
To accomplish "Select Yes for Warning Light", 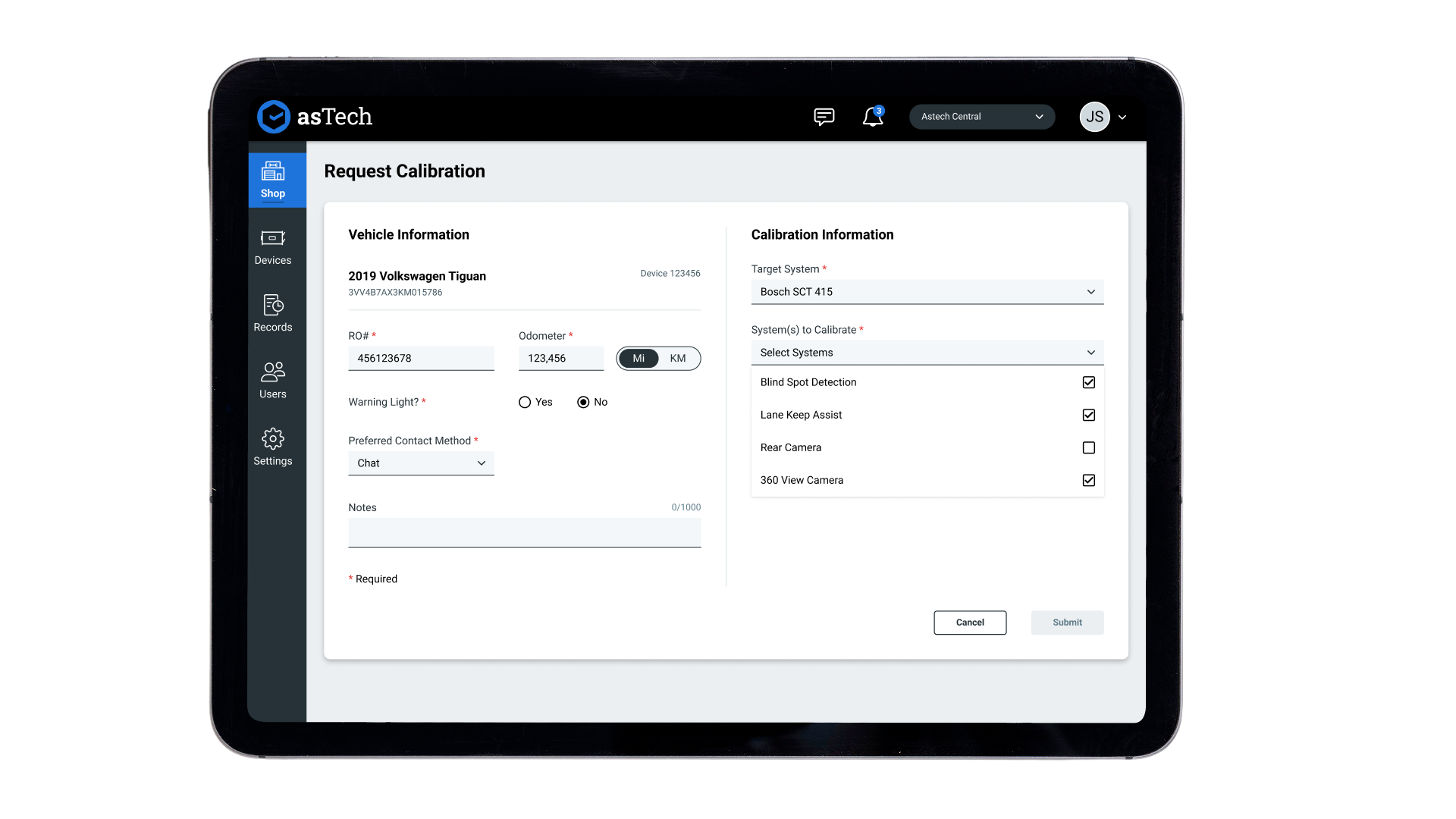I will (525, 403).
